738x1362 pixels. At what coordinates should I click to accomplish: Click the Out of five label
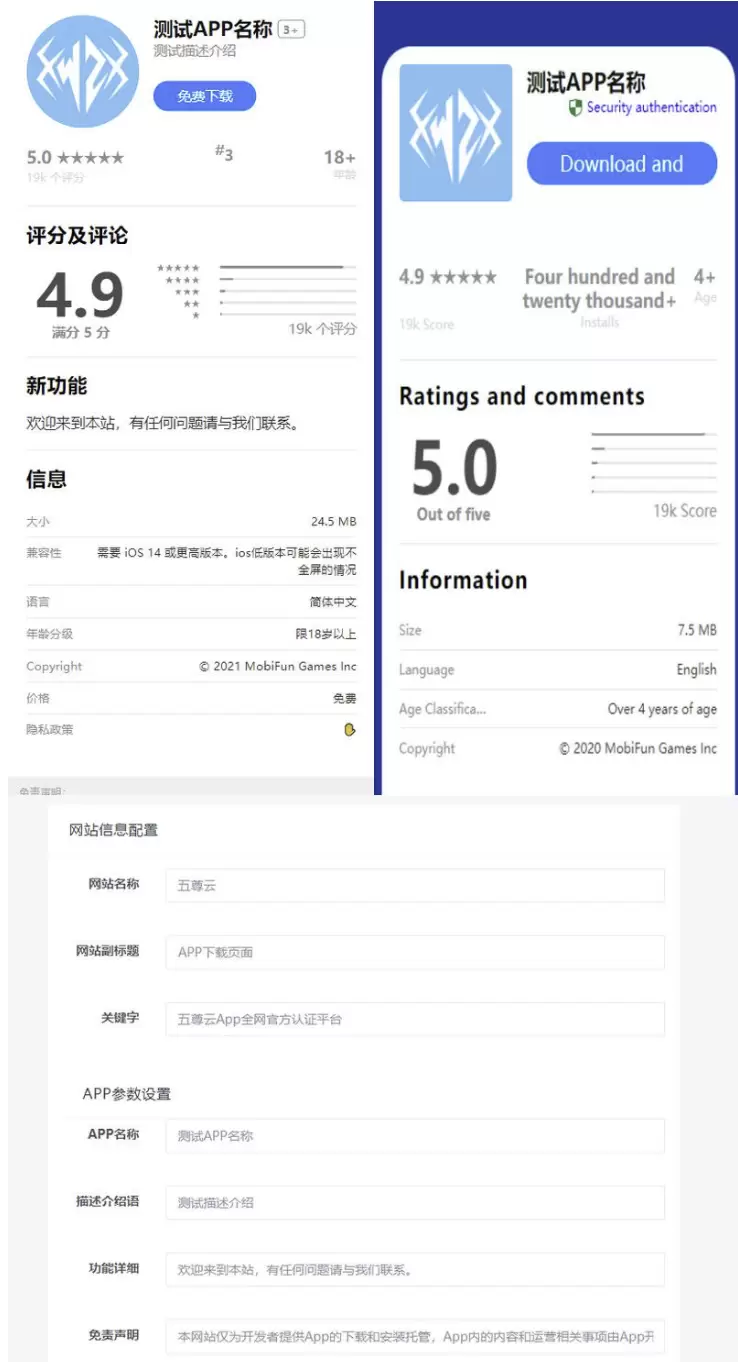click(454, 514)
